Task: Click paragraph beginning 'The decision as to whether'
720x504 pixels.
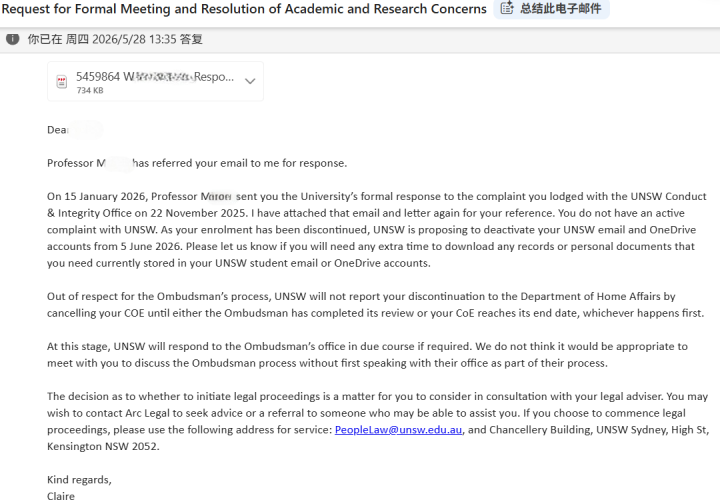Action: pos(378,421)
